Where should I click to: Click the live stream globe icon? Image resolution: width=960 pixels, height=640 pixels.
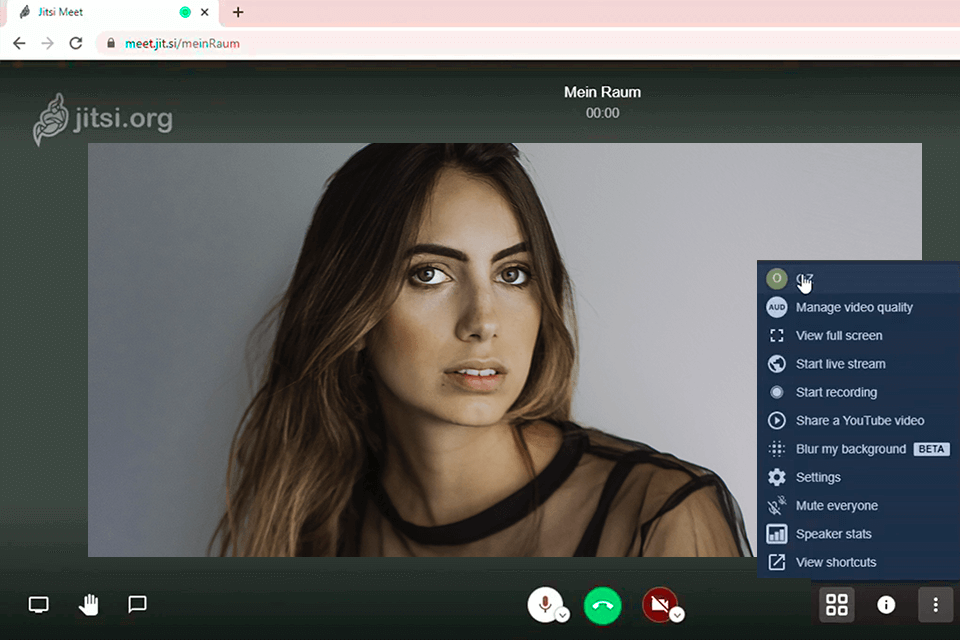click(776, 364)
